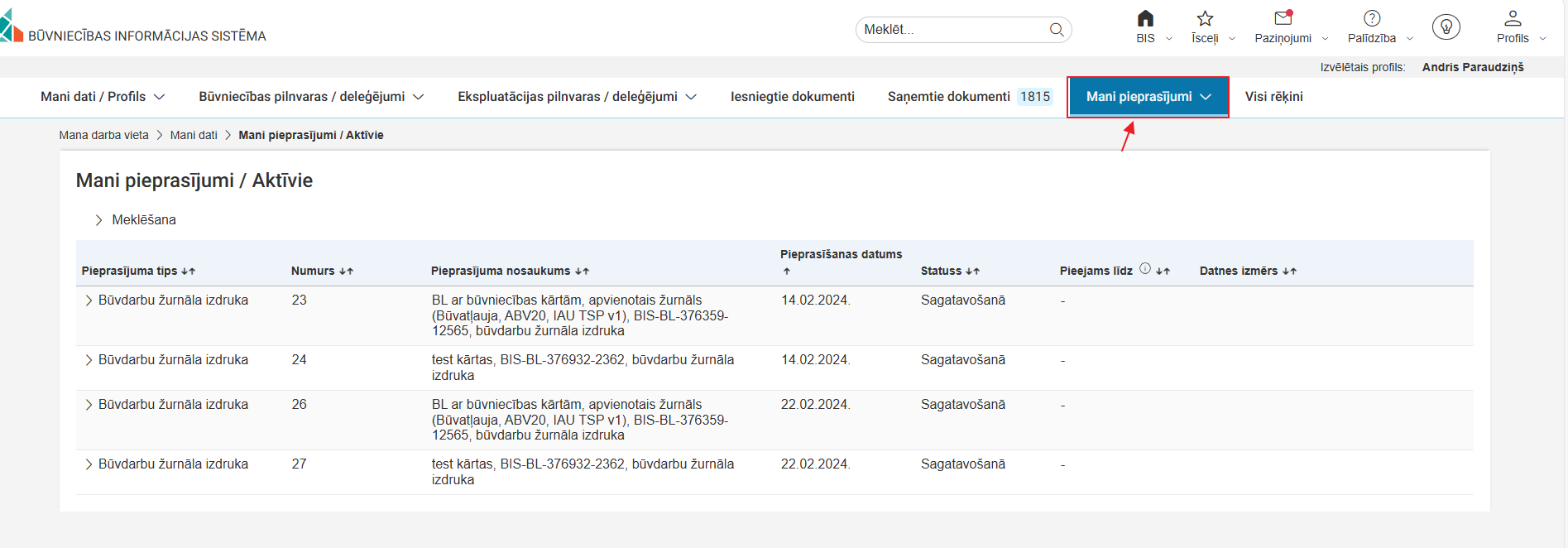1568x548 pixels.
Task: Click Mana darba vieta breadcrumb link
Action: tap(103, 135)
